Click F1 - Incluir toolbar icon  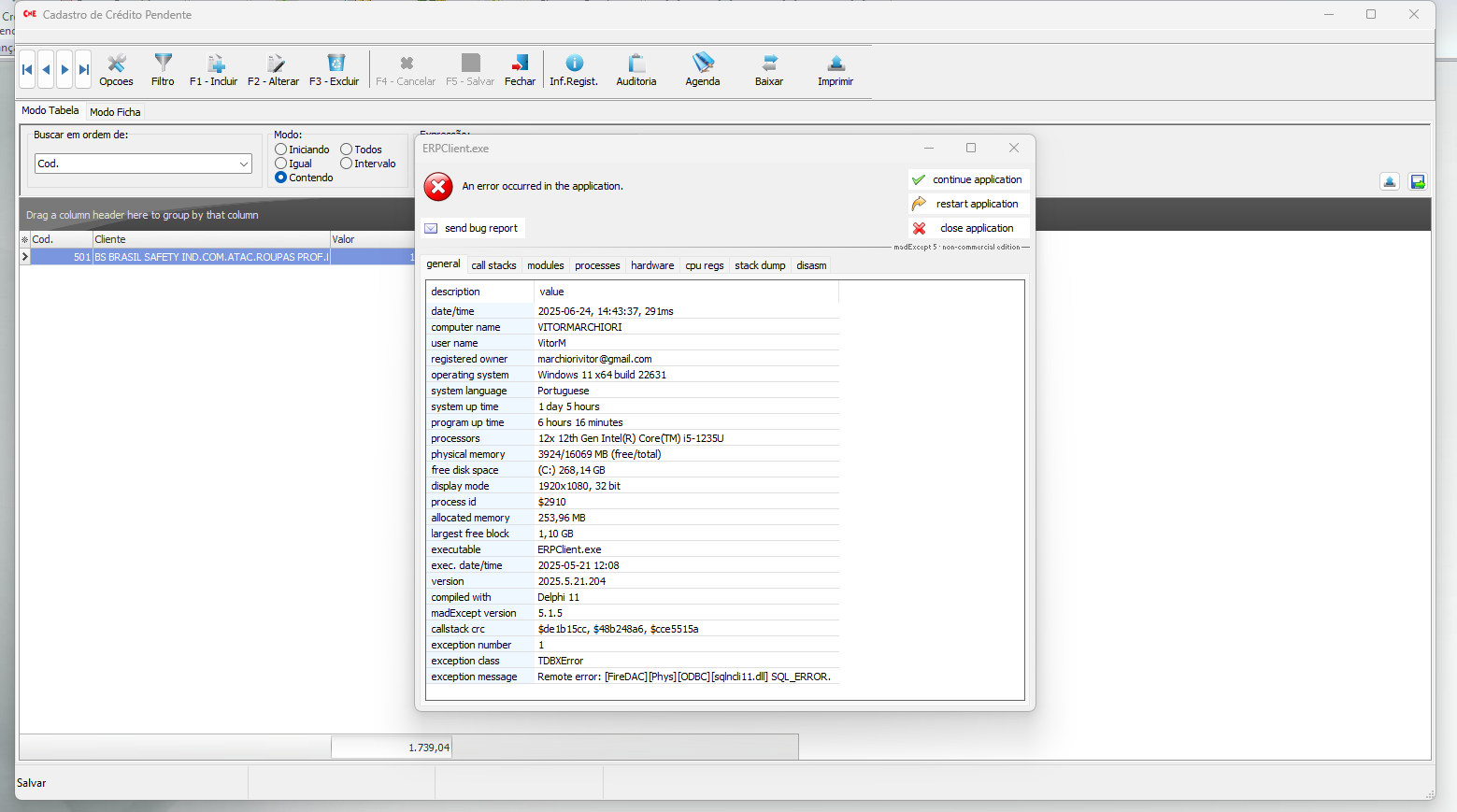215,64
